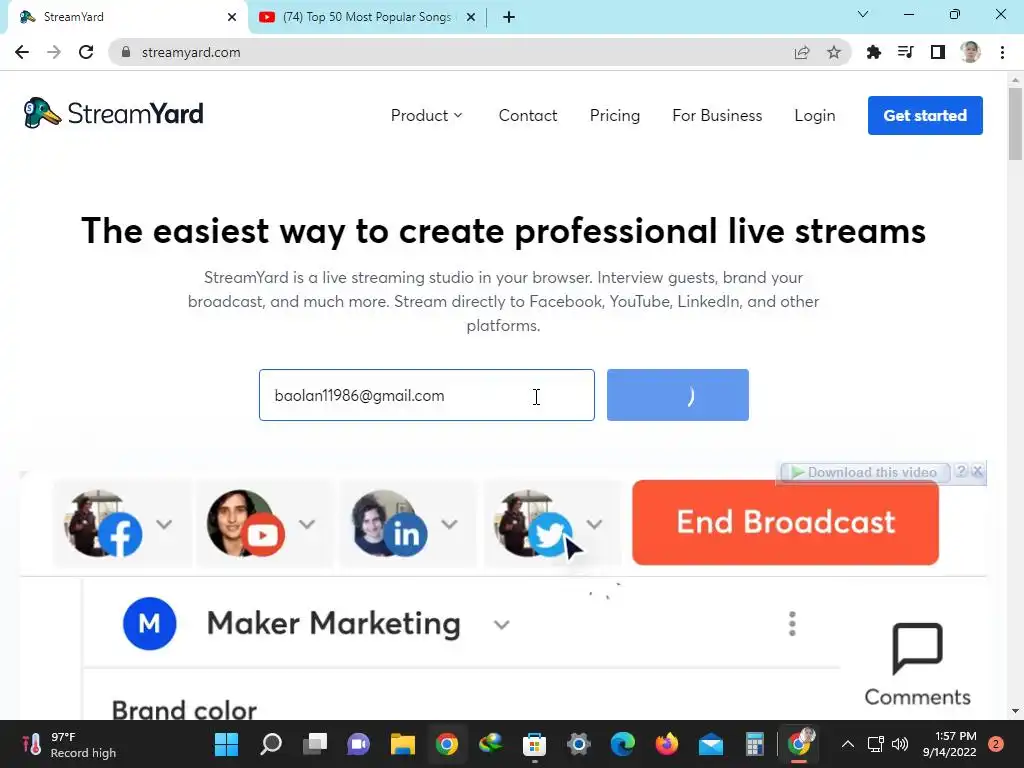Open the clock showing 1:57 PM
Viewport: 1024px width, 768px height.
tap(949, 744)
